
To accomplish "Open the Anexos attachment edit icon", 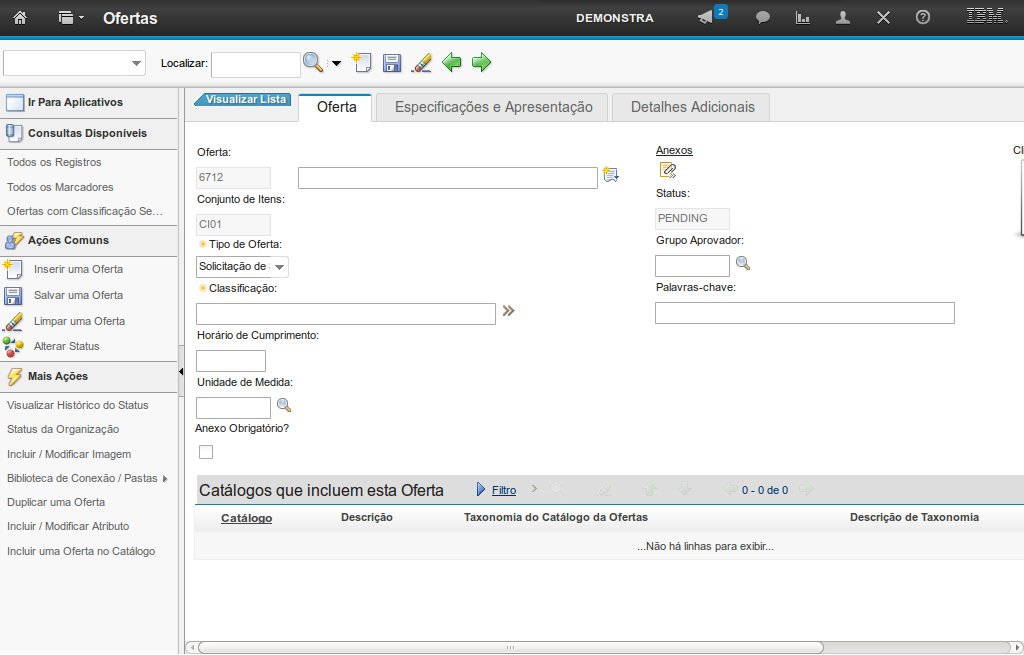I will [668, 170].
